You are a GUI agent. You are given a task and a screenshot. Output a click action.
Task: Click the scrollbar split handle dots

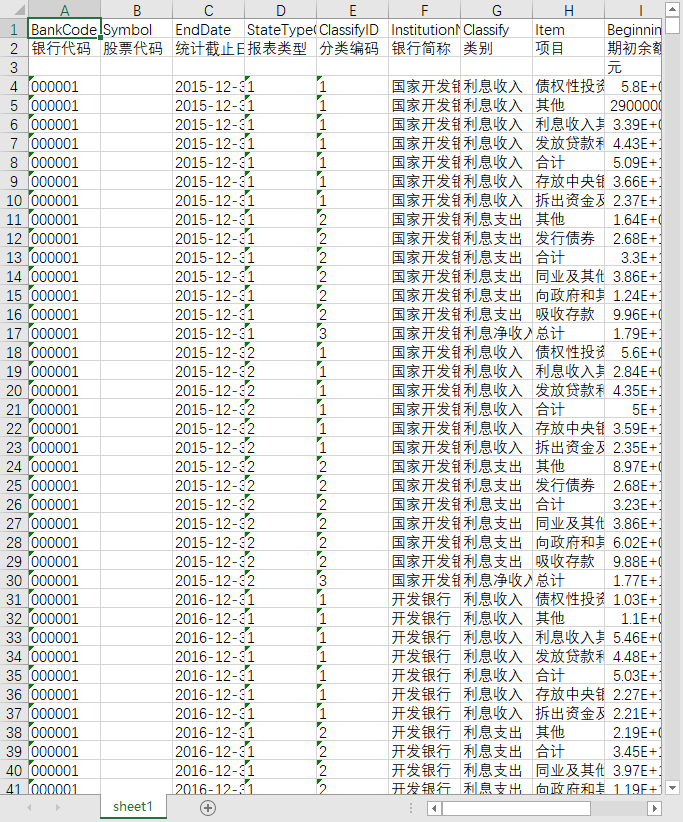(411, 808)
